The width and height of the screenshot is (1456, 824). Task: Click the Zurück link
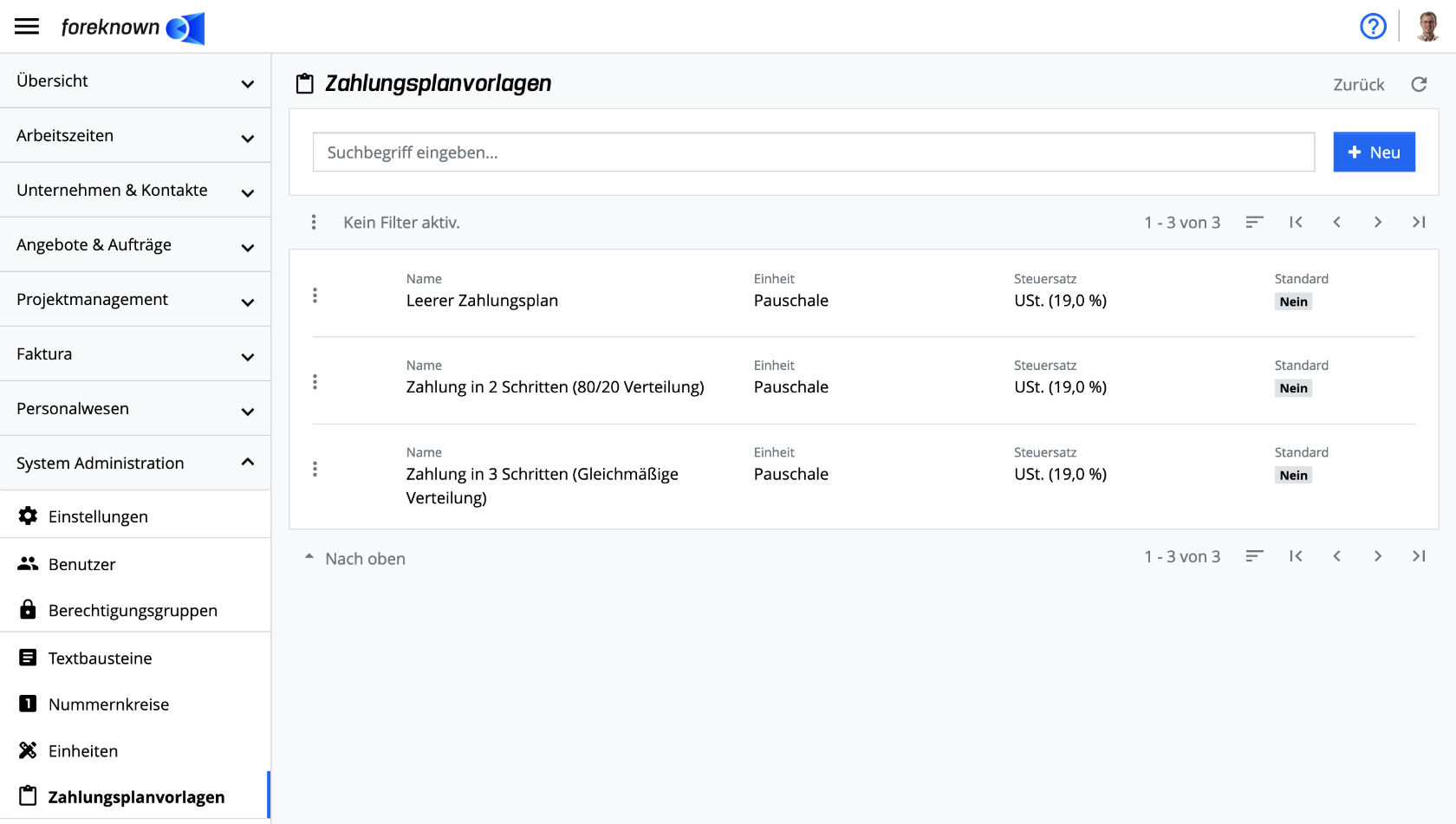(1358, 85)
